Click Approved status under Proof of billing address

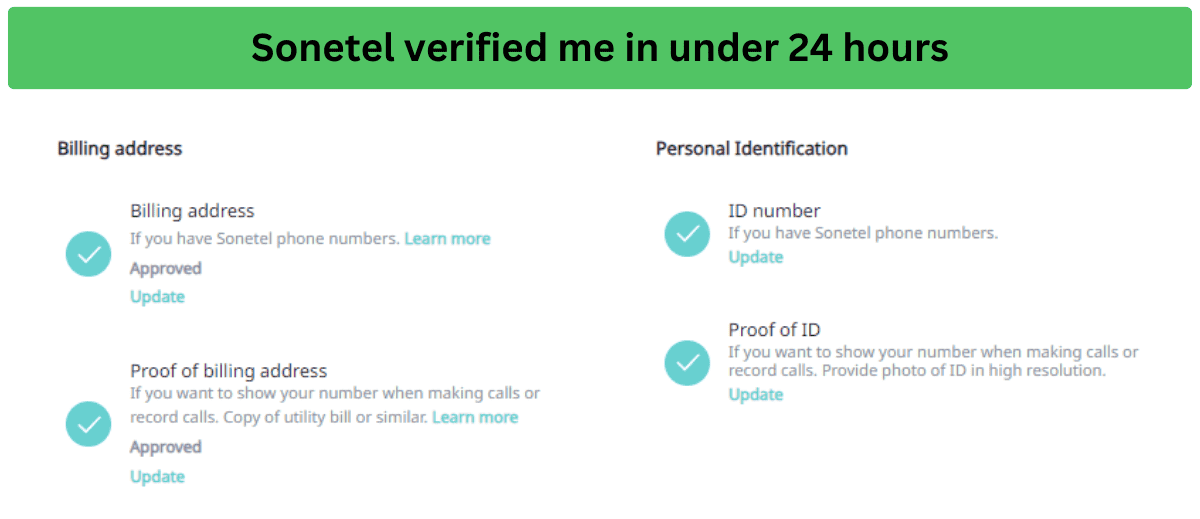click(x=166, y=447)
